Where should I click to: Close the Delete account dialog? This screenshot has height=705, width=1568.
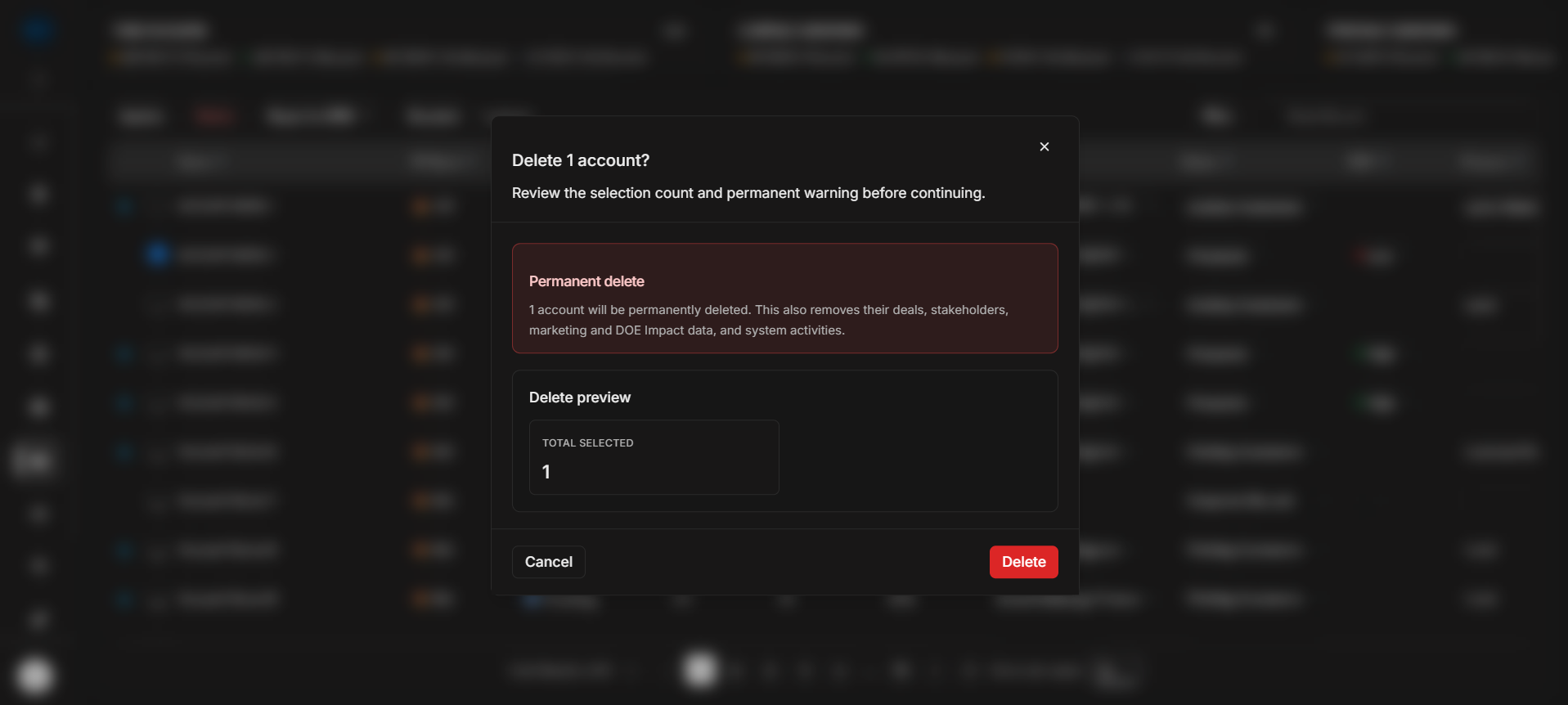pyautogui.click(x=1045, y=146)
